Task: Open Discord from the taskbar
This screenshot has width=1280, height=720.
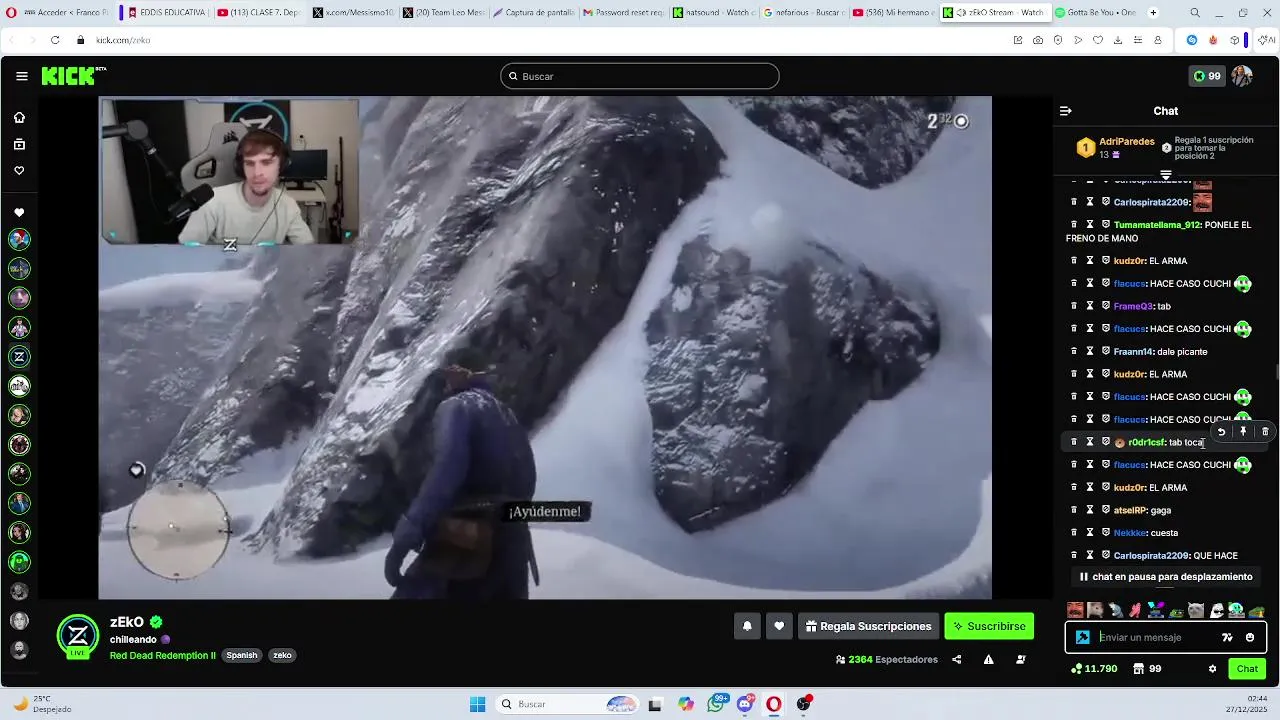Action: [745, 704]
